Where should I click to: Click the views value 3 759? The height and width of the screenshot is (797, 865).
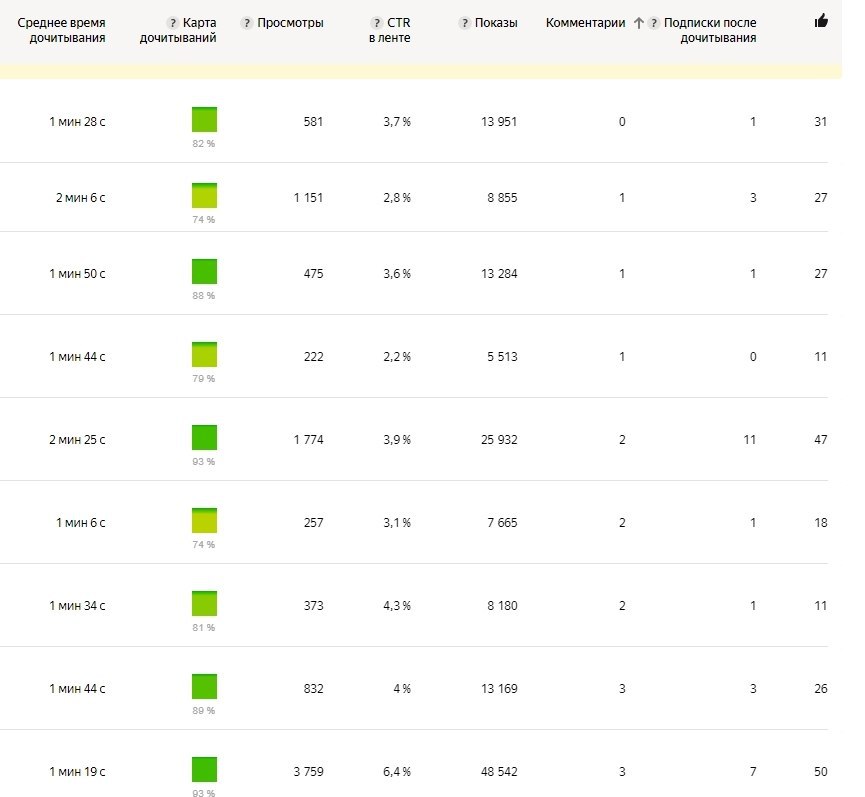pos(308,772)
